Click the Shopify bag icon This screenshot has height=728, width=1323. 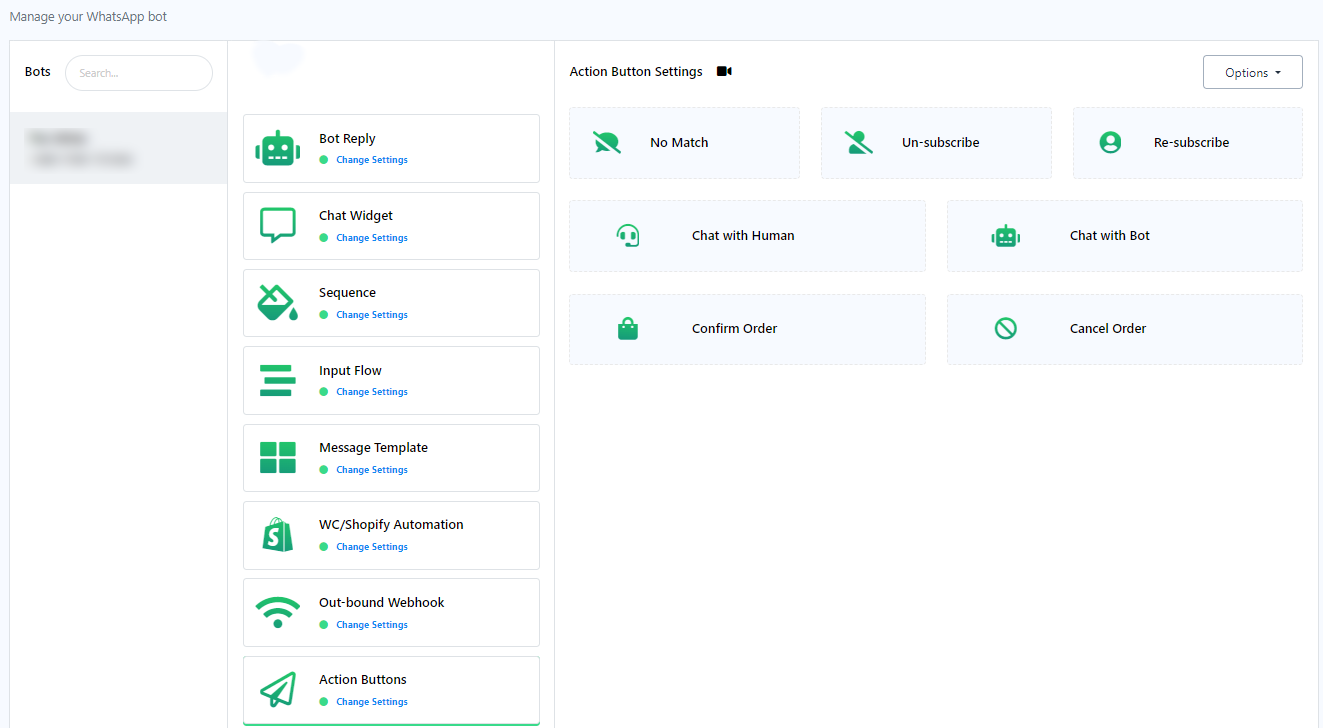coord(277,535)
